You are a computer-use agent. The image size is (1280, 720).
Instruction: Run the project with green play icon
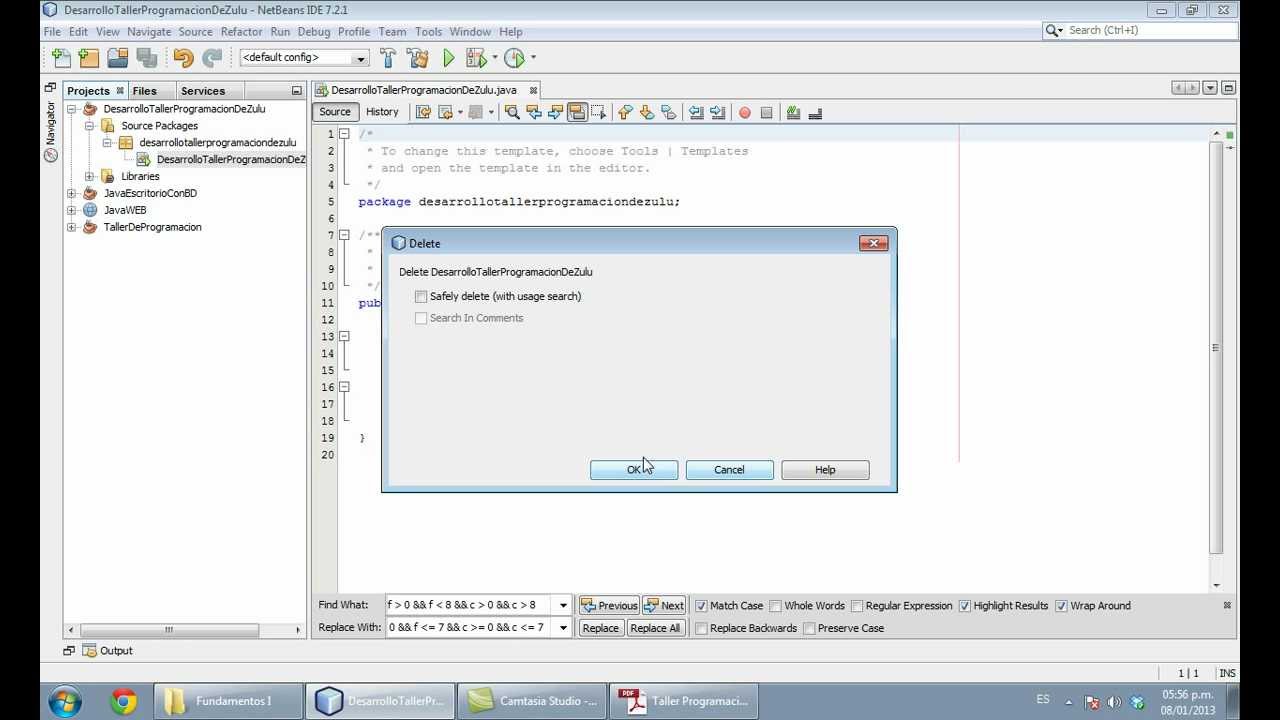click(x=449, y=58)
